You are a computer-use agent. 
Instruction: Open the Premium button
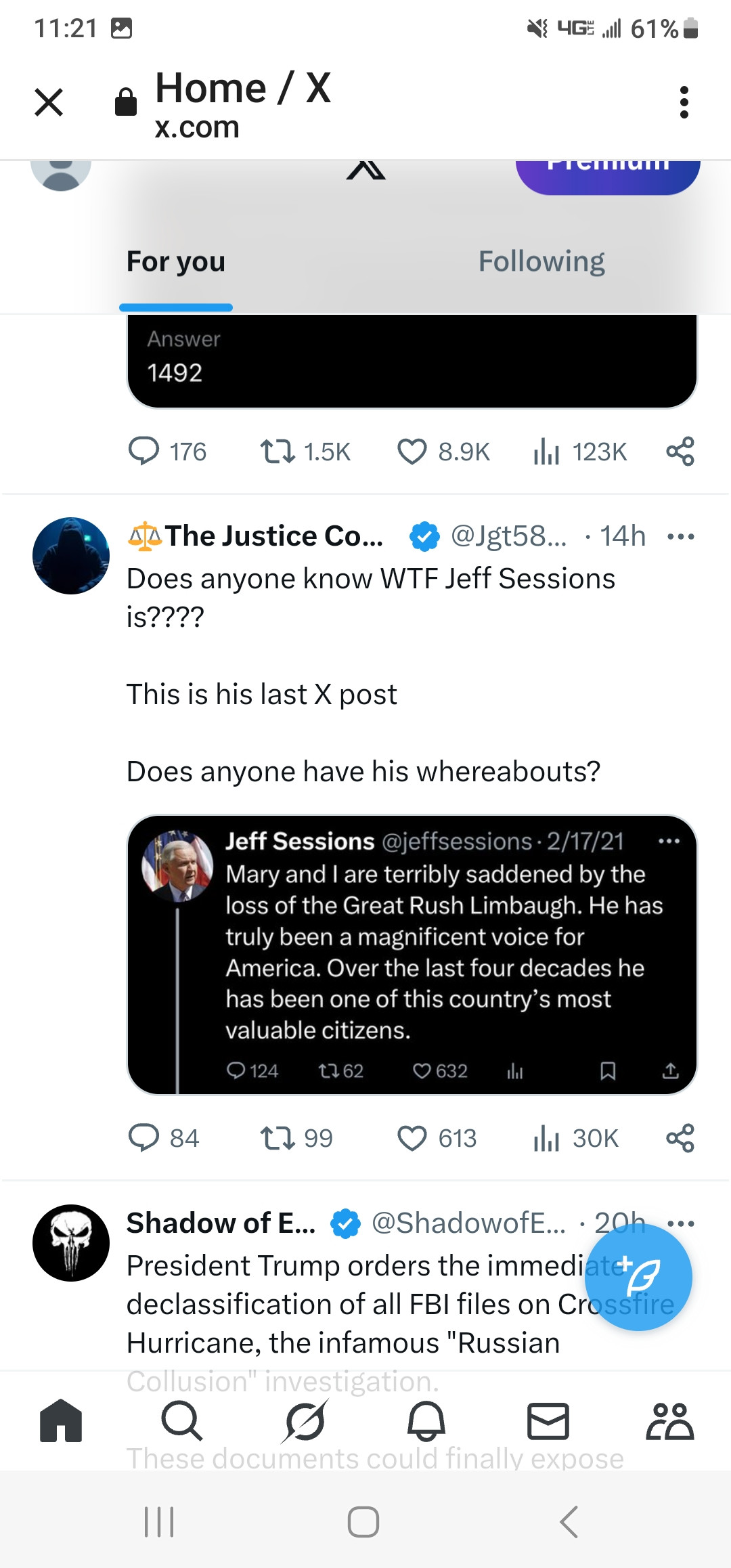(607, 175)
